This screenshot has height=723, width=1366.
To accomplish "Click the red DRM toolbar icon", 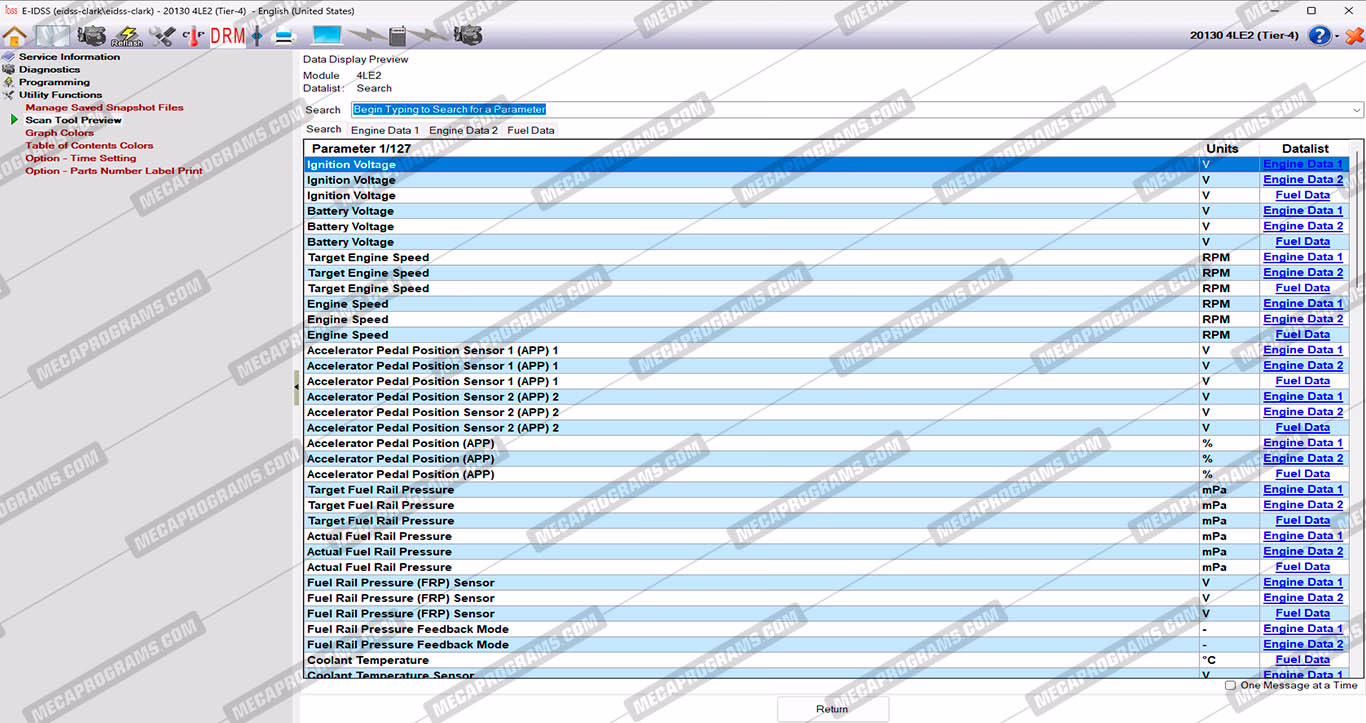I will (227, 36).
